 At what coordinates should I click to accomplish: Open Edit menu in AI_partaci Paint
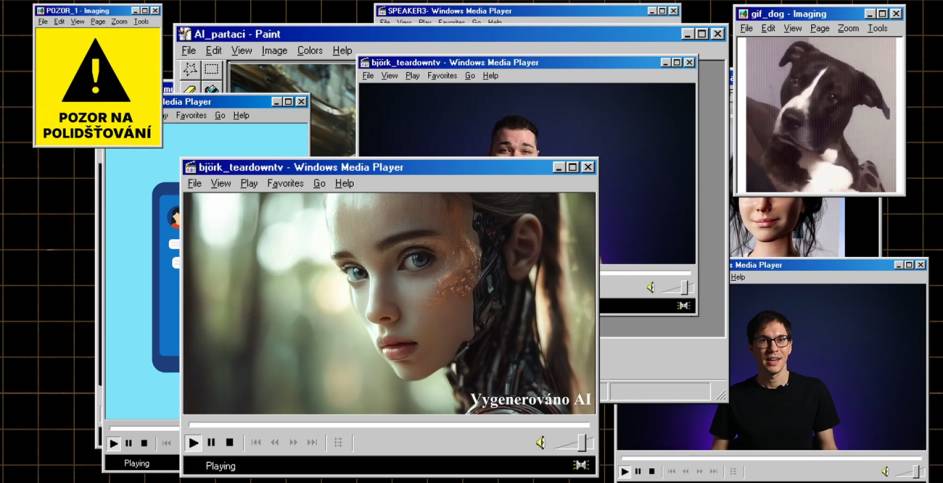(x=213, y=51)
